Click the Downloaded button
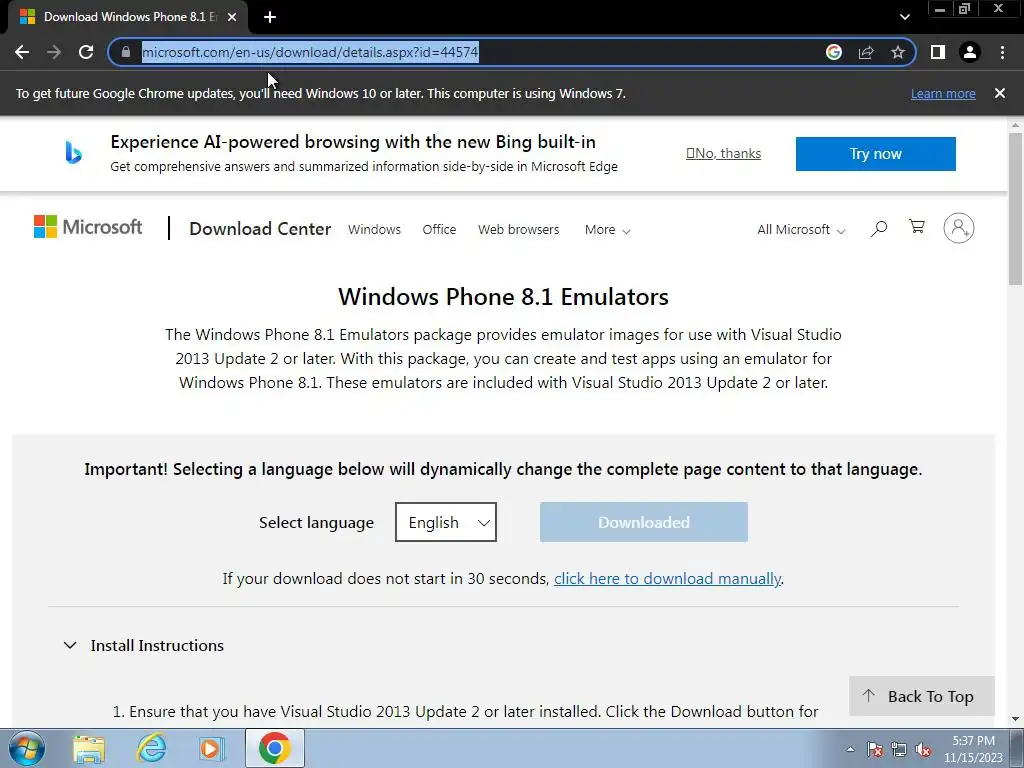This screenshot has width=1024, height=768. coord(644,522)
